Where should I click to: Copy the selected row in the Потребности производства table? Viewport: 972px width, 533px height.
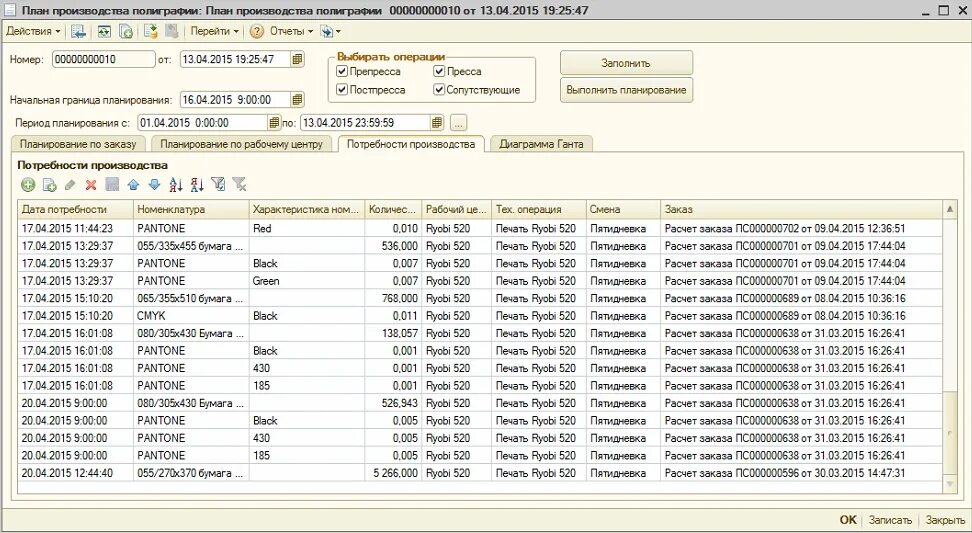pyautogui.click(x=50, y=184)
